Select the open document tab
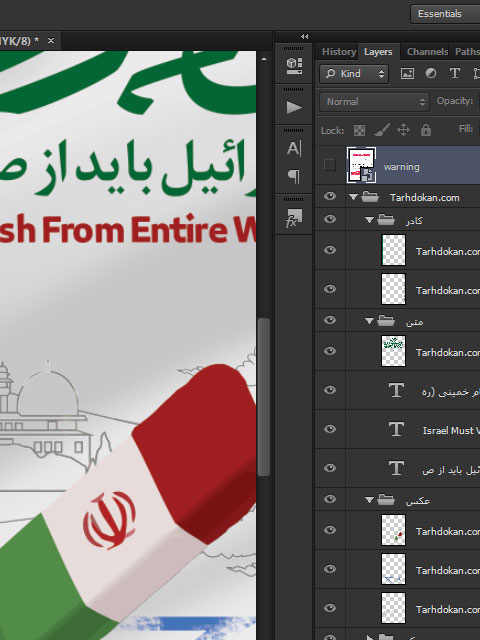The image size is (480, 640). 30,40
